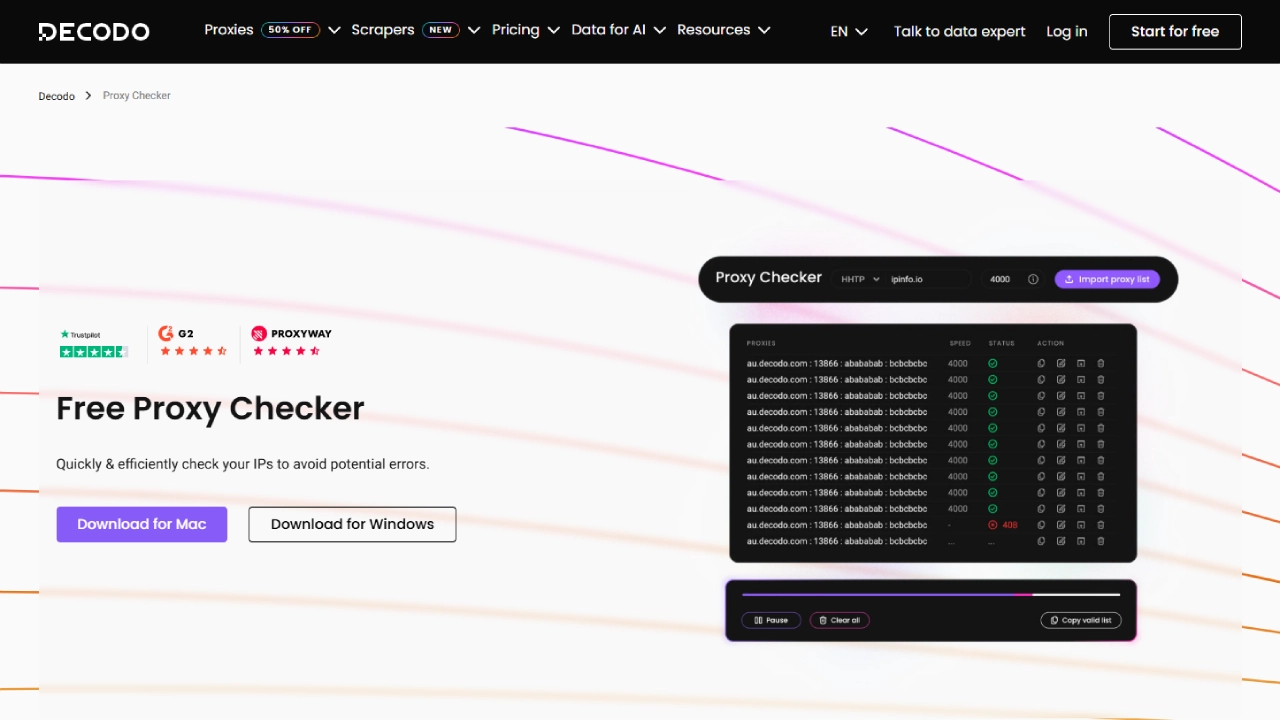Click the G2 rating badge

coord(193,342)
